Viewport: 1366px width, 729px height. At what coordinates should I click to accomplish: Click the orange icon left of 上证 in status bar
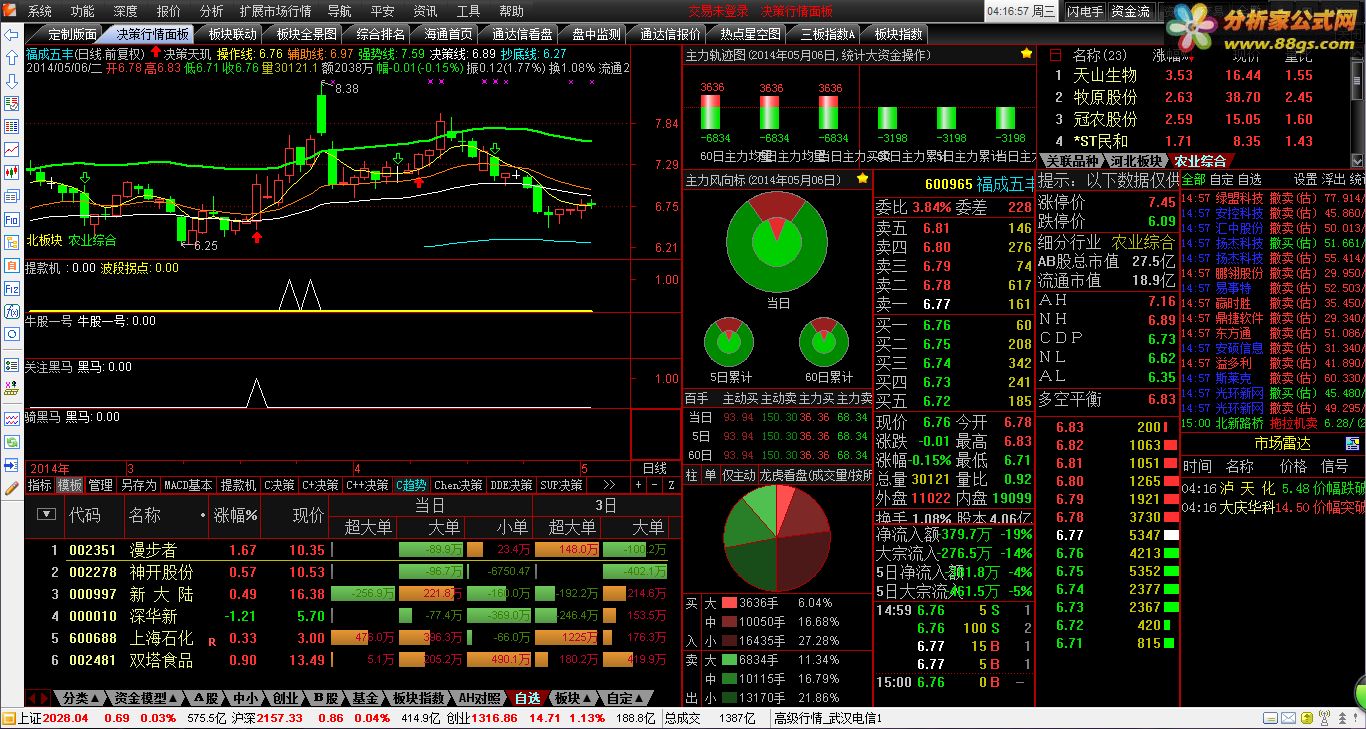[x=8, y=718]
